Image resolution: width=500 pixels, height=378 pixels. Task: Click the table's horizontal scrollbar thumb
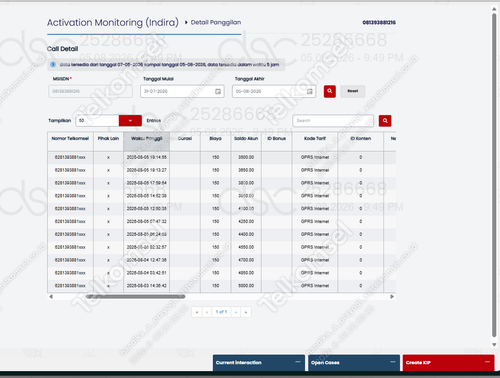tap(135, 296)
